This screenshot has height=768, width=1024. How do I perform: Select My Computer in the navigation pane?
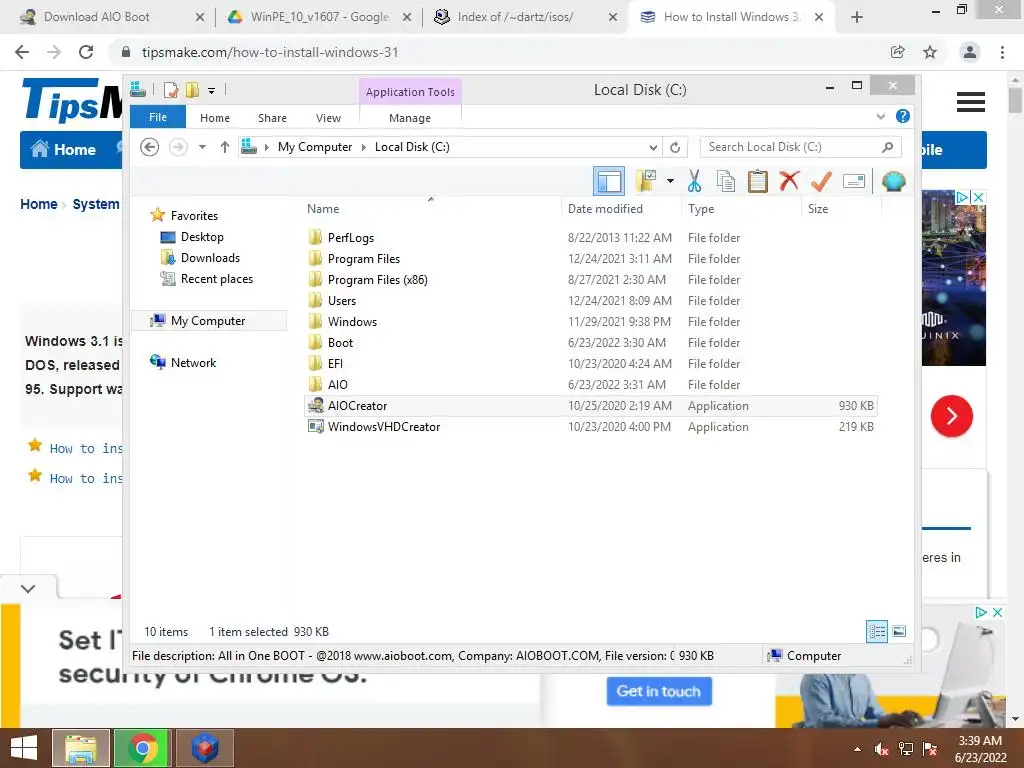(x=208, y=321)
